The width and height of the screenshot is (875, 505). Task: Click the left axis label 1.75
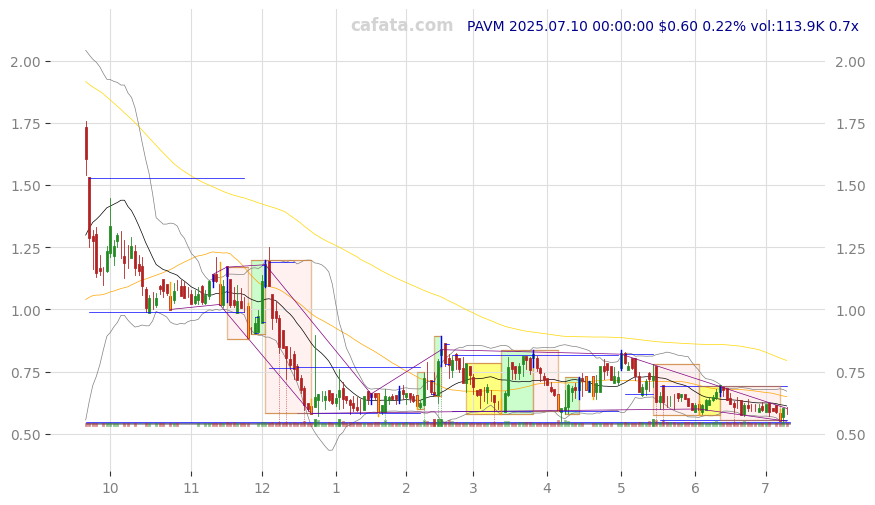pyautogui.click(x=26, y=124)
